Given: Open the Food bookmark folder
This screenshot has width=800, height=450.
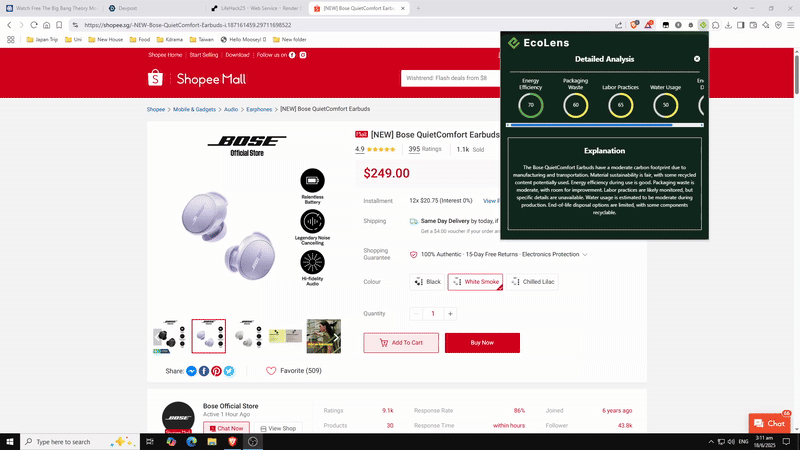Looking at the screenshot, I should point(140,39).
